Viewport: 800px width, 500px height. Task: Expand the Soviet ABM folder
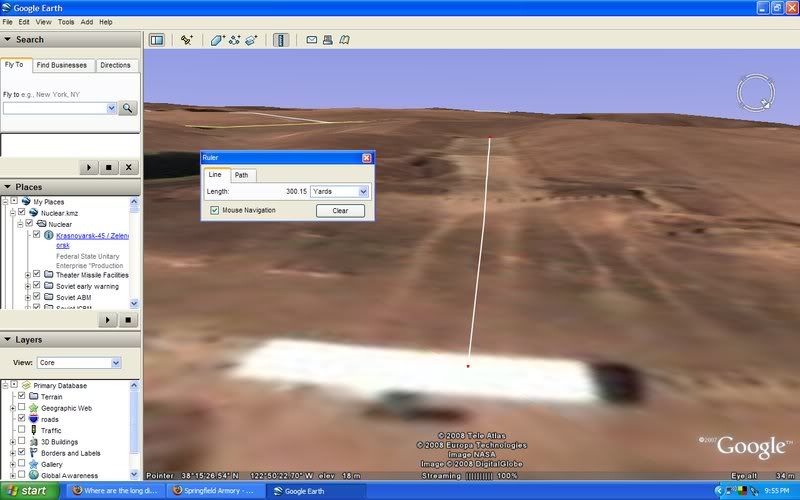click(x=28, y=297)
